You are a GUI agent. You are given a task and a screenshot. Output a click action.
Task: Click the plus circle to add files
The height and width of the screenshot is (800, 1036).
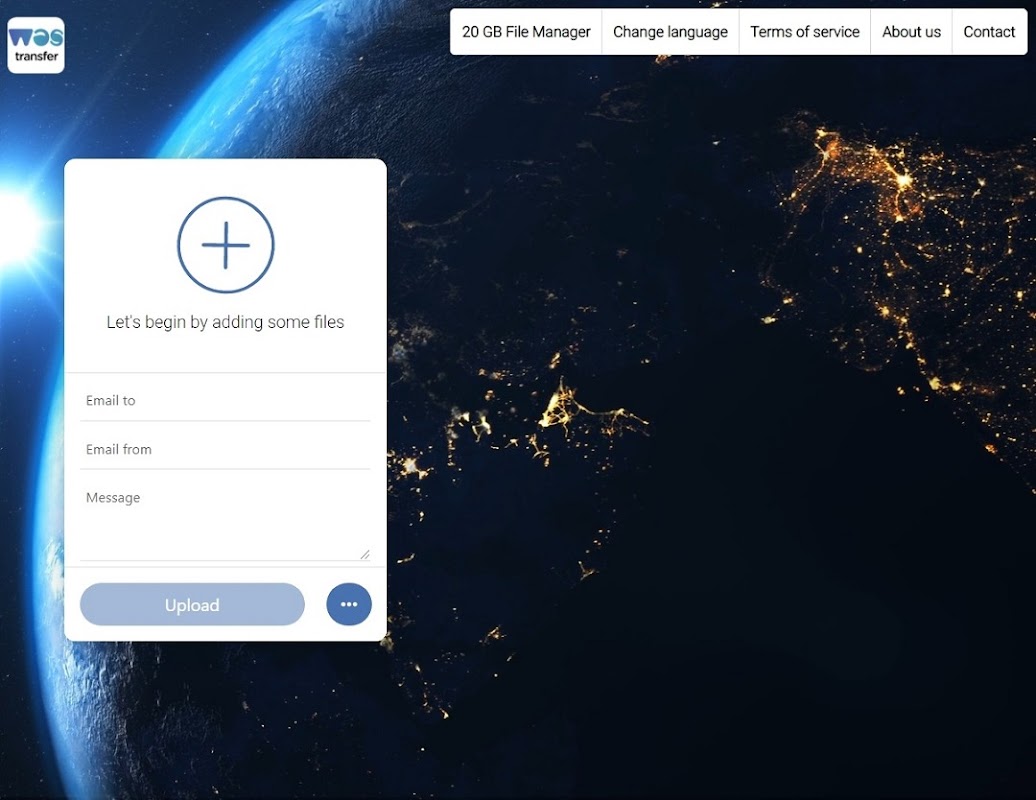click(x=225, y=244)
